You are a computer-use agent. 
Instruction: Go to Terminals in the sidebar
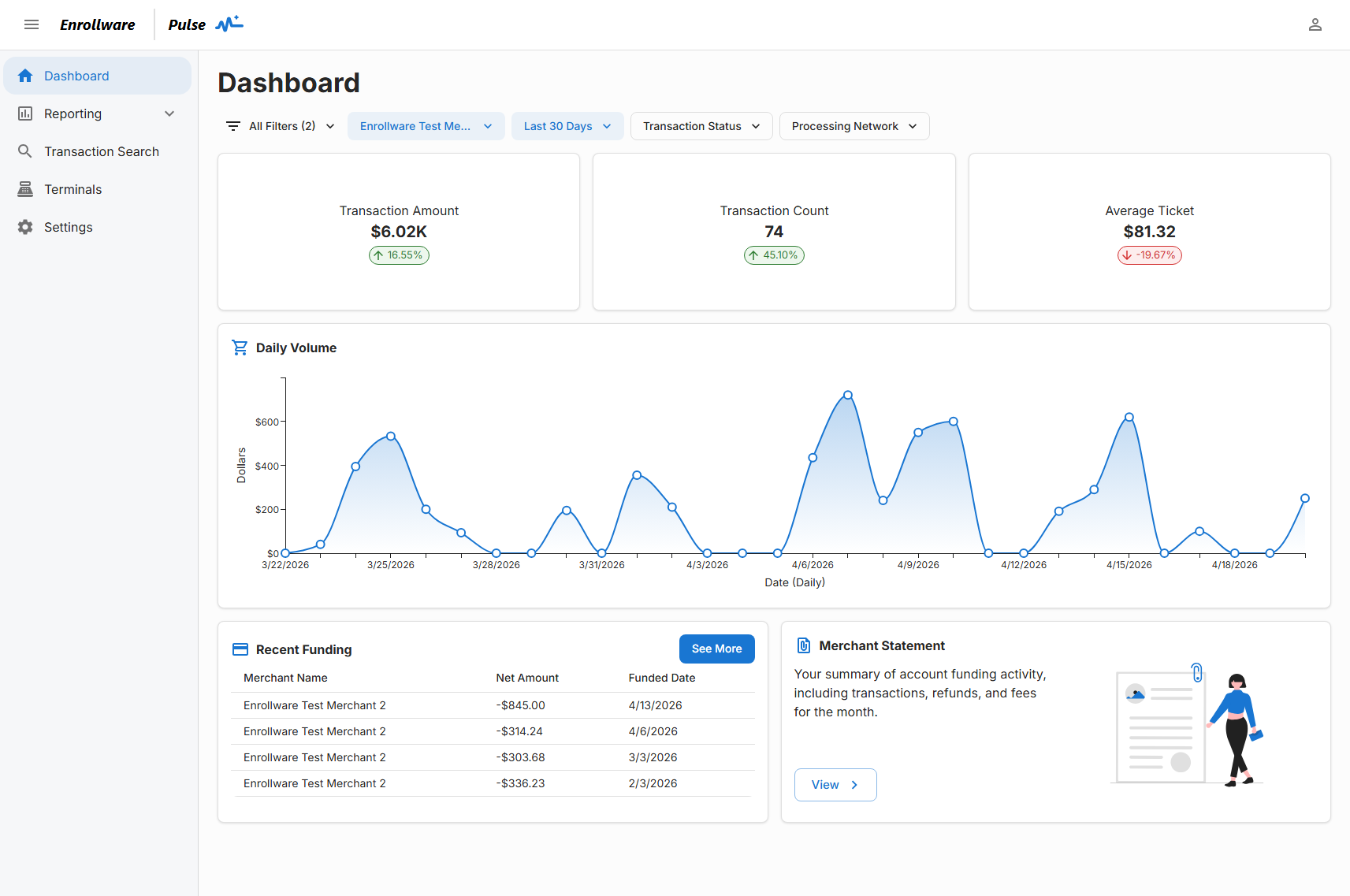(73, 189)
